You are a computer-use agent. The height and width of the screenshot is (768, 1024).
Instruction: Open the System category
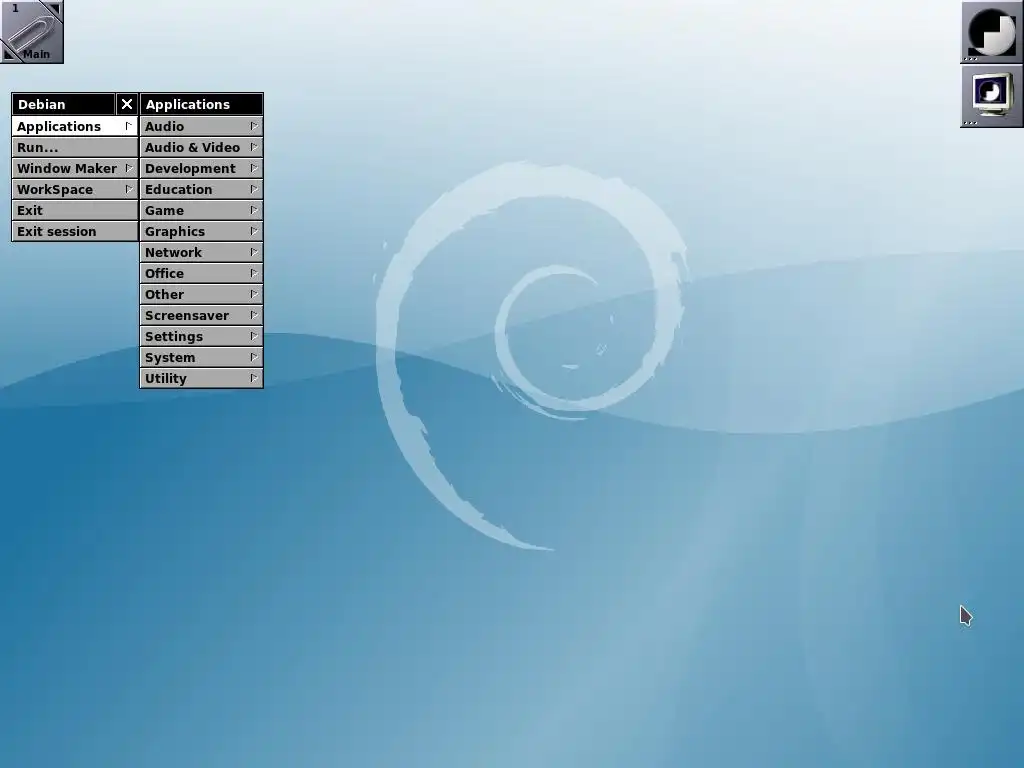[201, 357]
